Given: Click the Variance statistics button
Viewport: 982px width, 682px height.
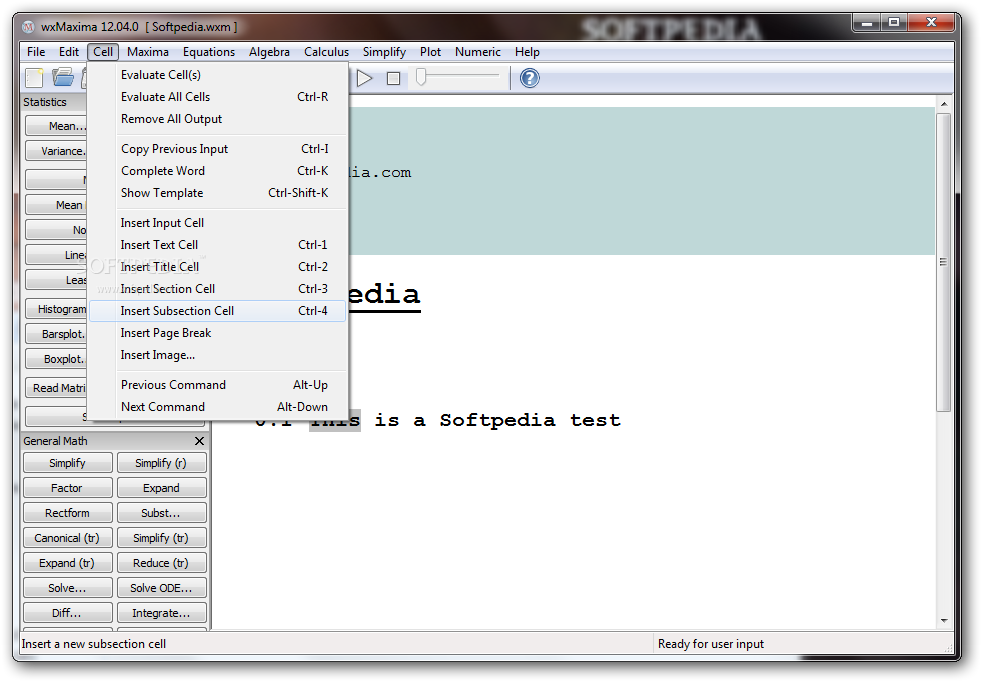Looking at the screenshot, I should pyautogui.click(x=56, y=151).
